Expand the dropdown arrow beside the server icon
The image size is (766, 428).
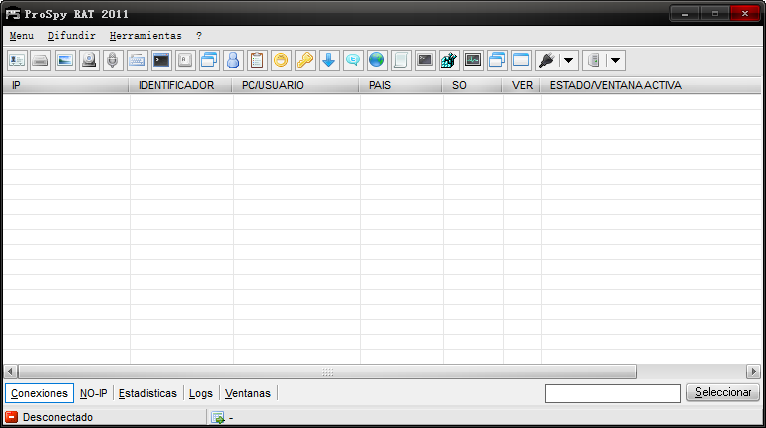point(615,60)
